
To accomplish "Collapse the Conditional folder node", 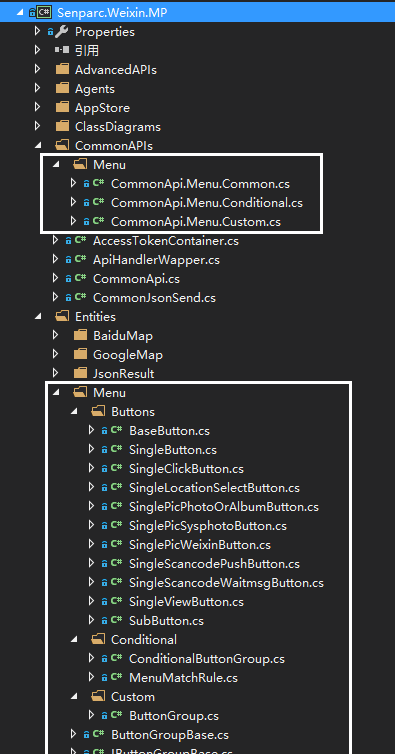I will 75,640.
